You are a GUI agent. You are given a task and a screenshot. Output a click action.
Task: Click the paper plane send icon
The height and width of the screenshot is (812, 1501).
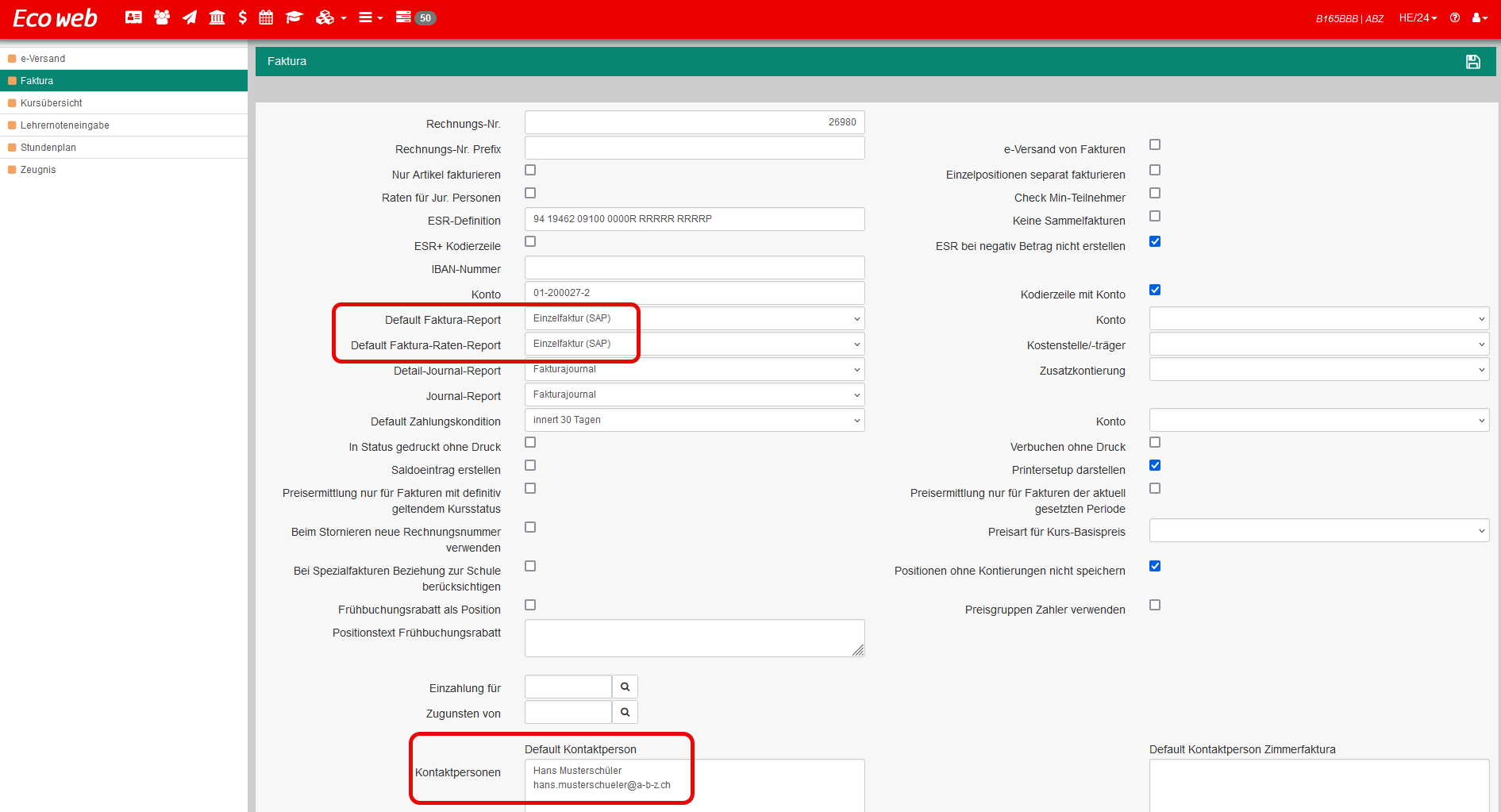[190, 17]
